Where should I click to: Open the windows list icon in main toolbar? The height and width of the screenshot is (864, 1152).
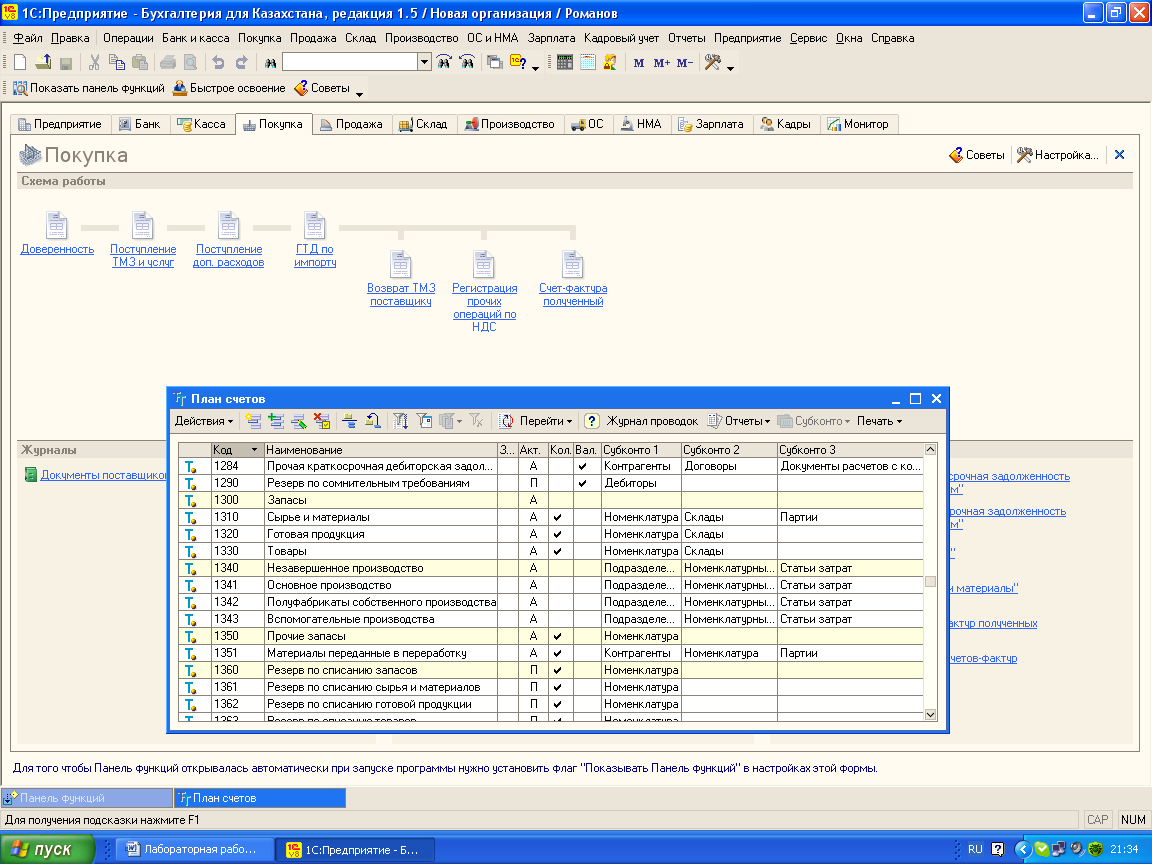pos(495,63)
